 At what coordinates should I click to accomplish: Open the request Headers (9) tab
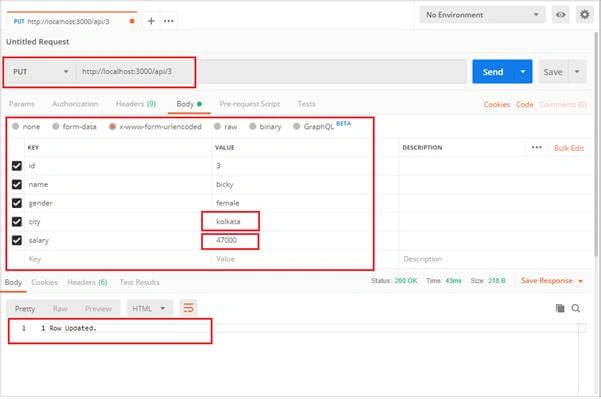click(x=136, y=104)
